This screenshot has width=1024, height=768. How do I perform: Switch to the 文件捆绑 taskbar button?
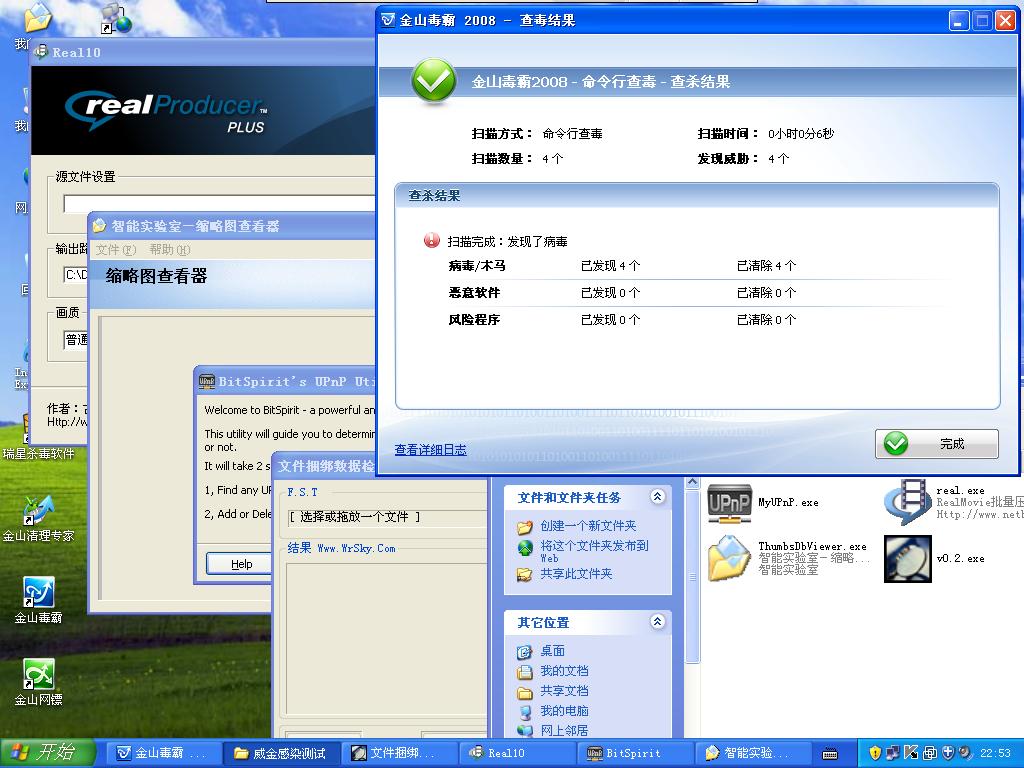pyautogui.click(x=398, y=753)
